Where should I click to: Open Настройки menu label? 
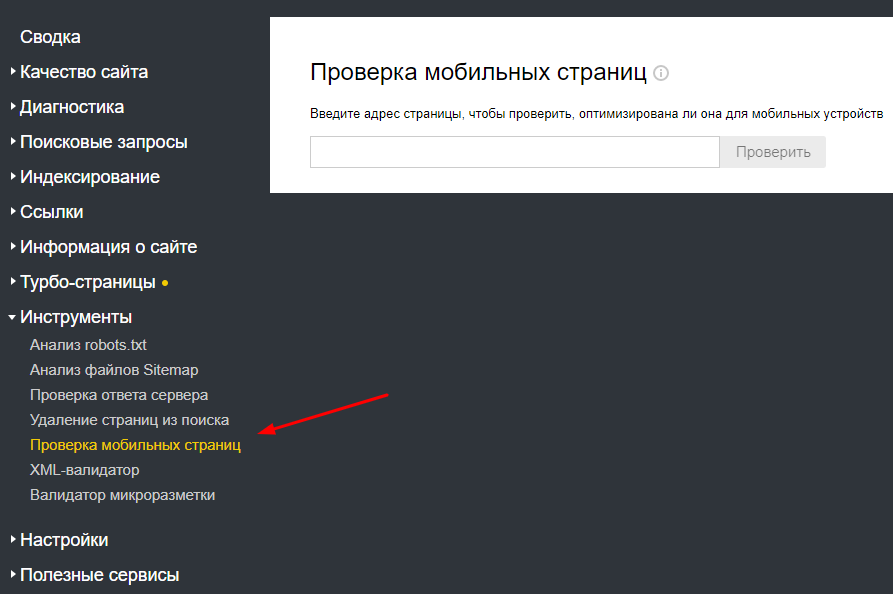64,540
